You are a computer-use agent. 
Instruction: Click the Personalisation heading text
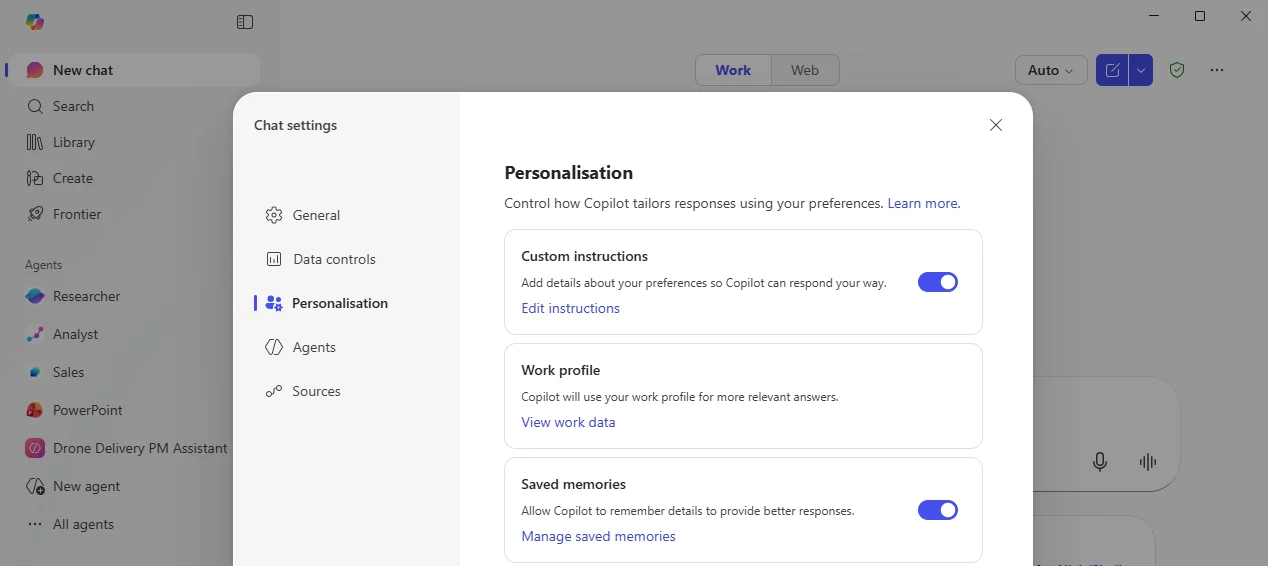coord(569,173)
